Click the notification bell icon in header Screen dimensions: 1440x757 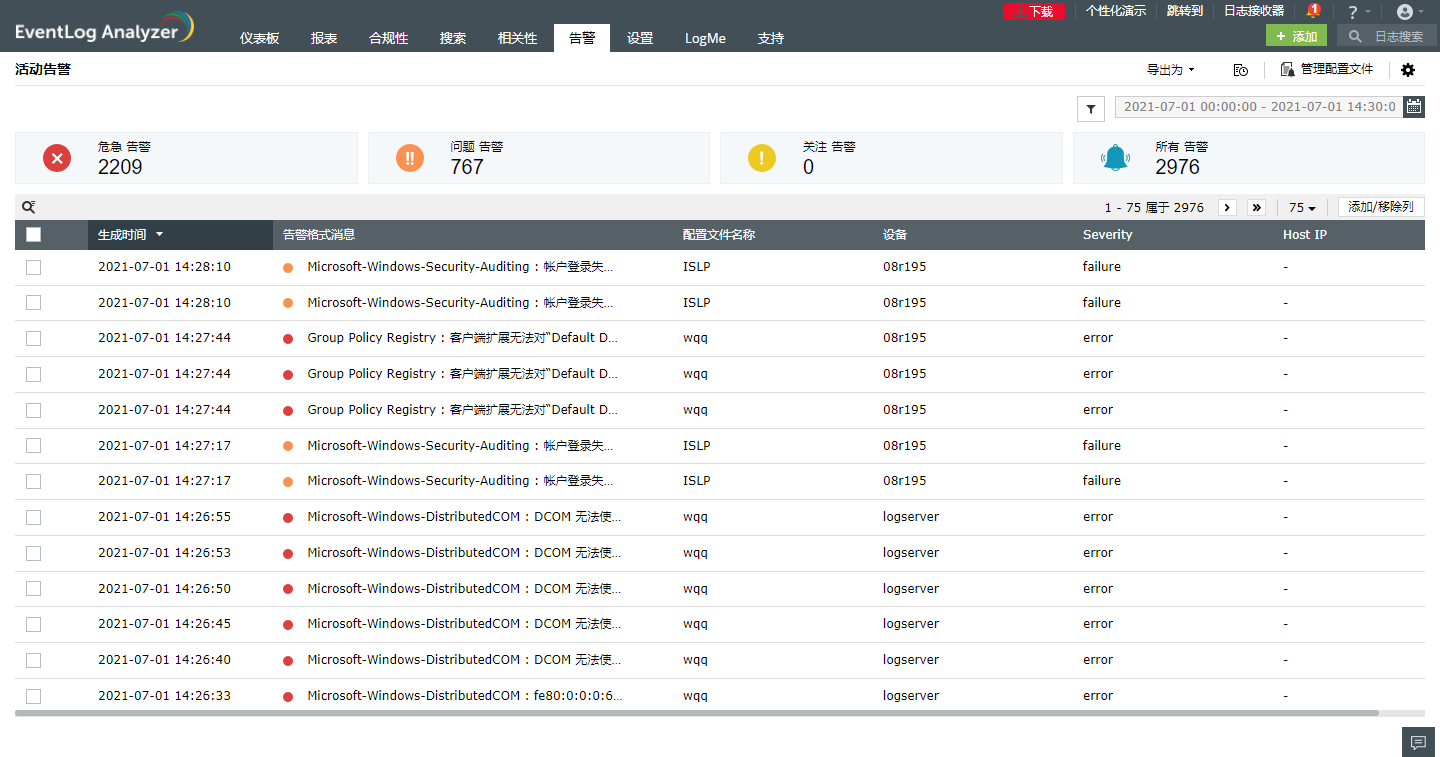pyautogui.click(x=1313, y=11)
